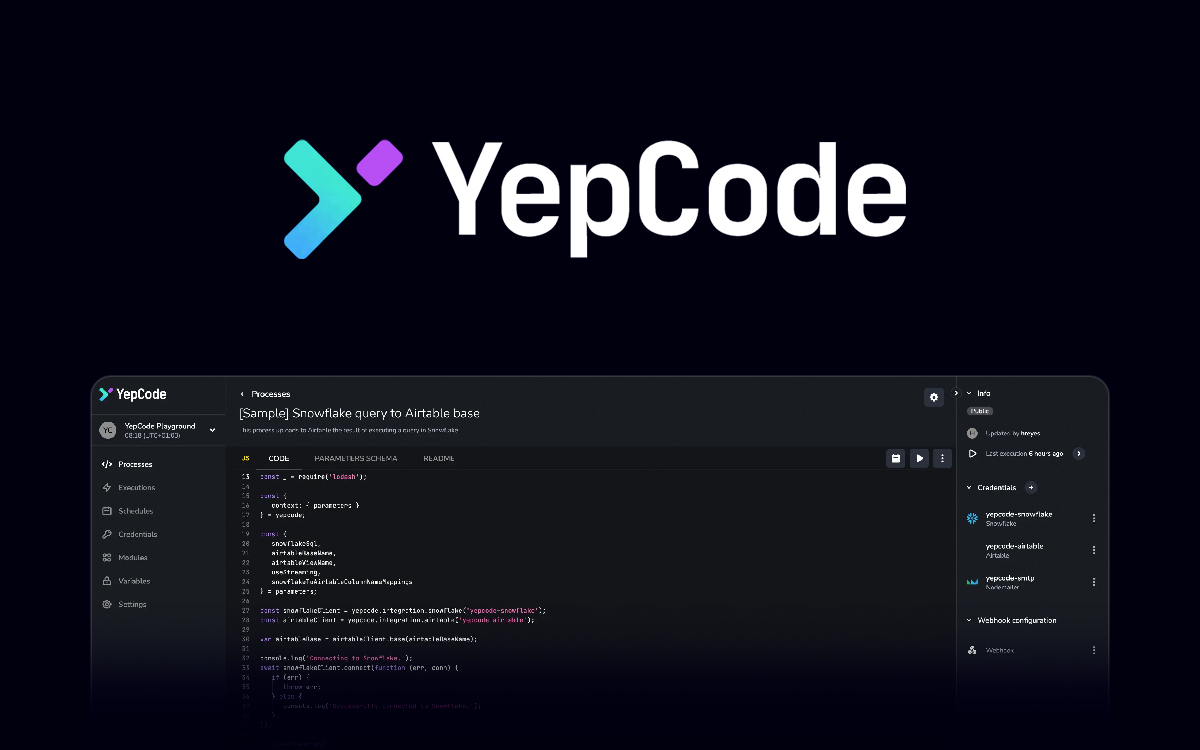Switch to the README tab

click(438, 458)
